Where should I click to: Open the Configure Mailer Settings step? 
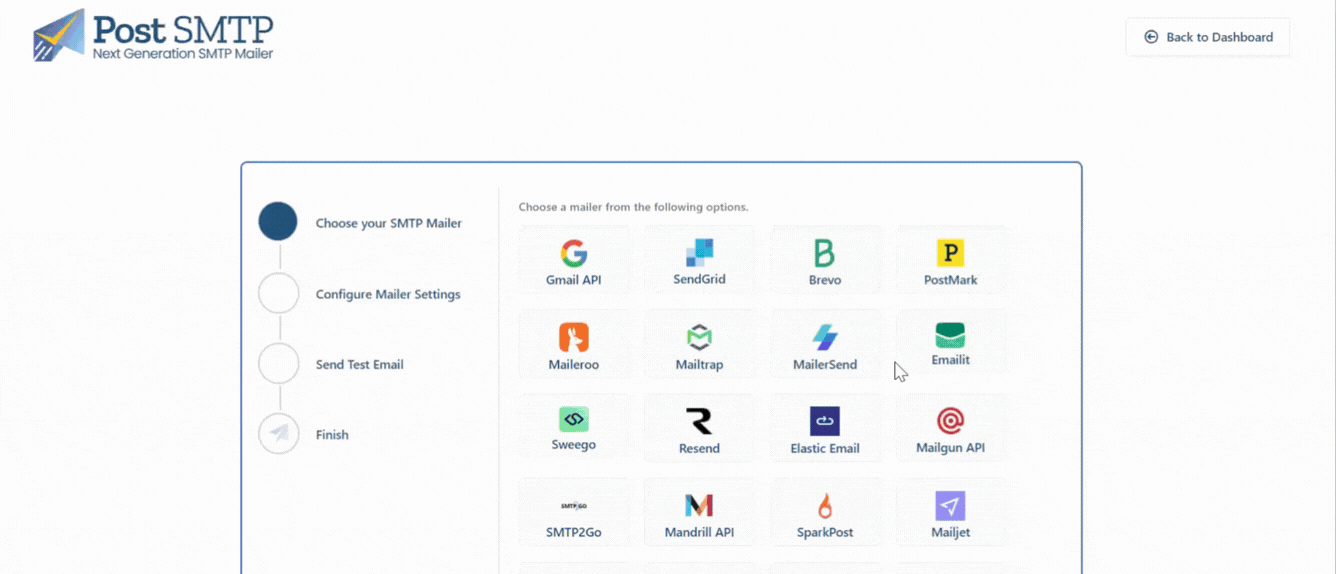click(388, 294)
